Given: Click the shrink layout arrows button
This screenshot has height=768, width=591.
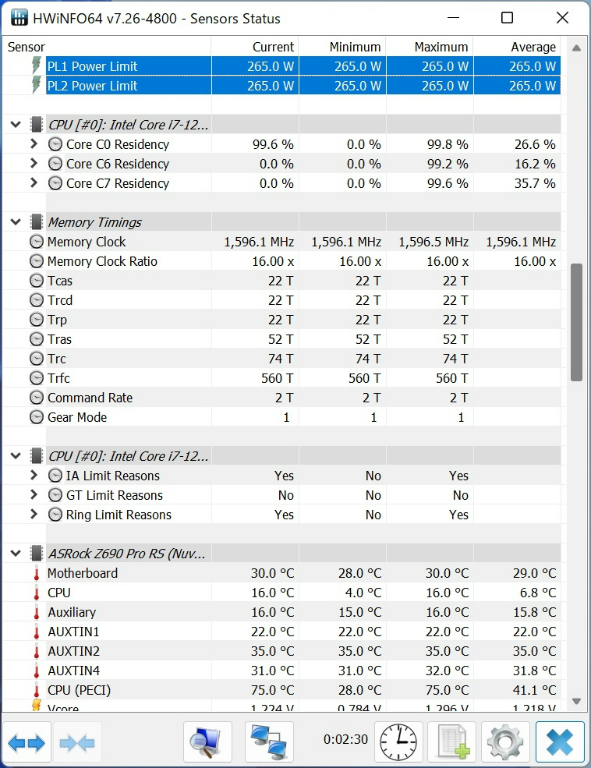Looking at the screenshot, I should 77,743.
